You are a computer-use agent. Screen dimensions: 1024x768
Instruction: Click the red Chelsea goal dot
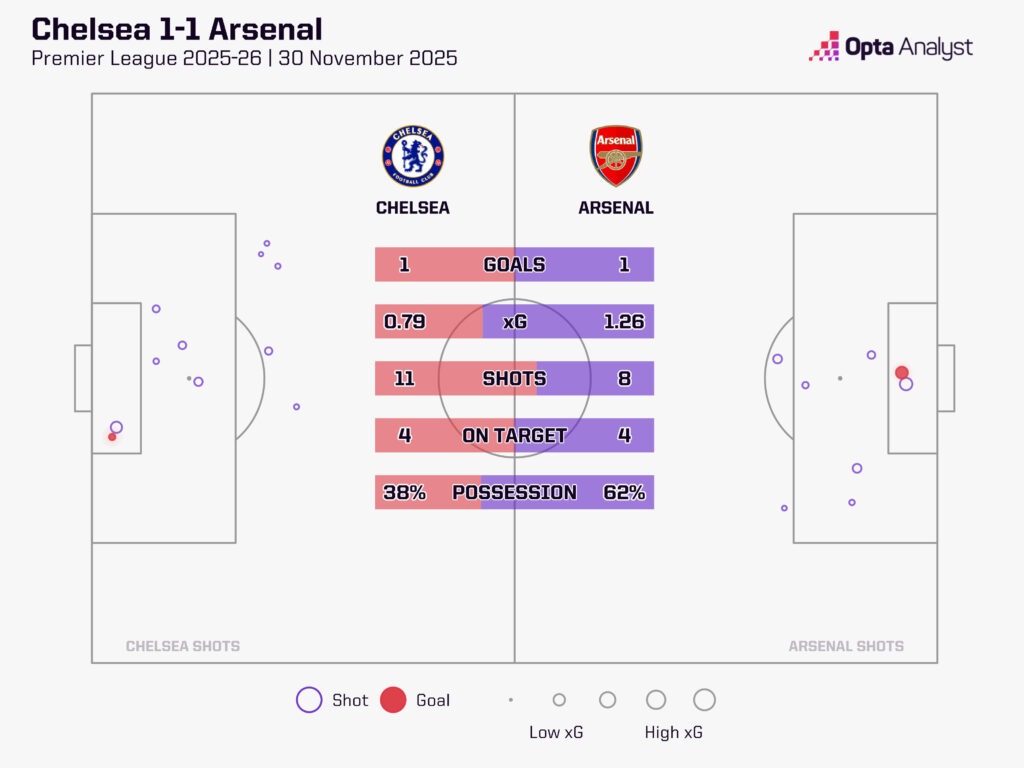click(x=112, y=437)
